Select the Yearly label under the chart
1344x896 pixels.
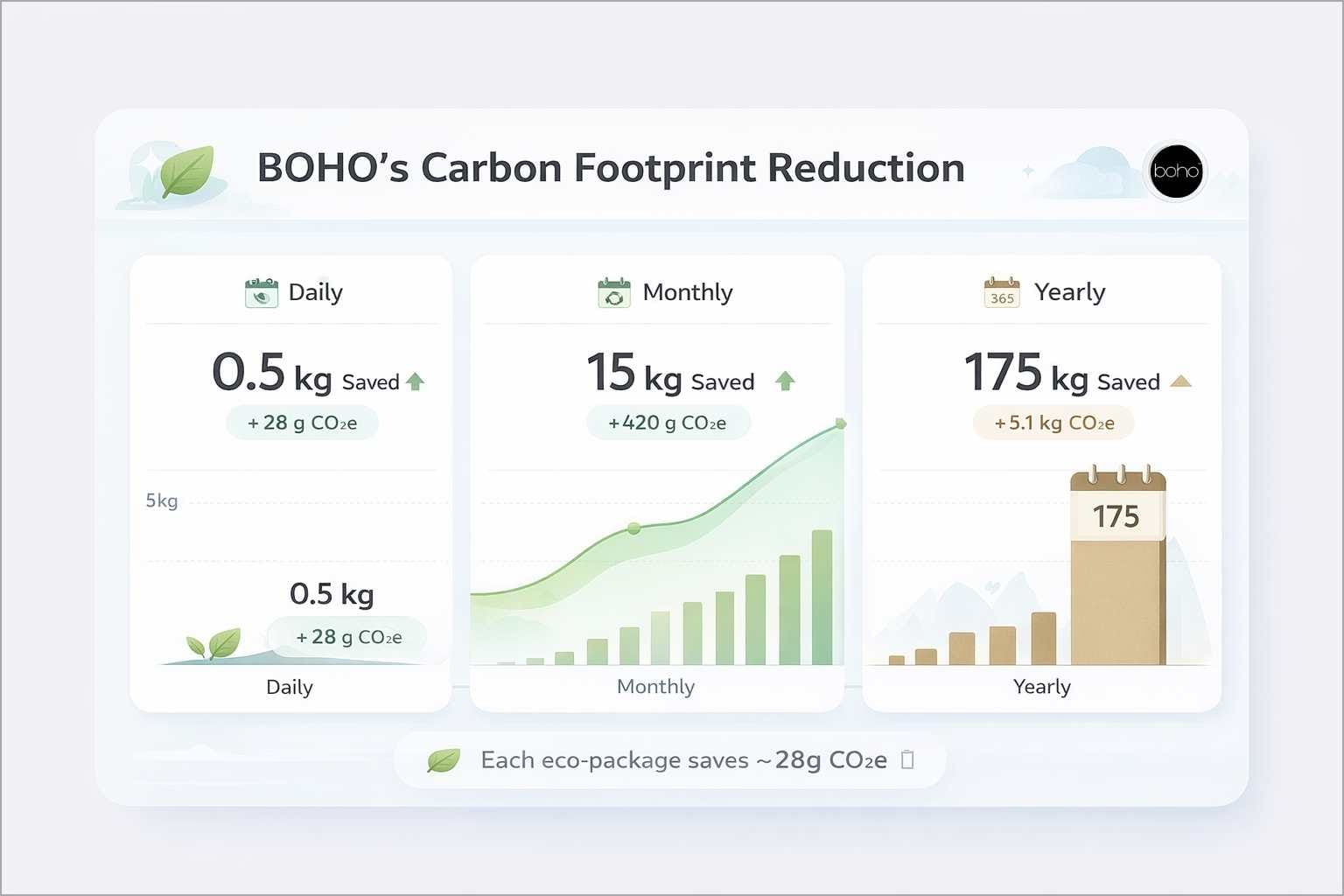(1042, 687)
